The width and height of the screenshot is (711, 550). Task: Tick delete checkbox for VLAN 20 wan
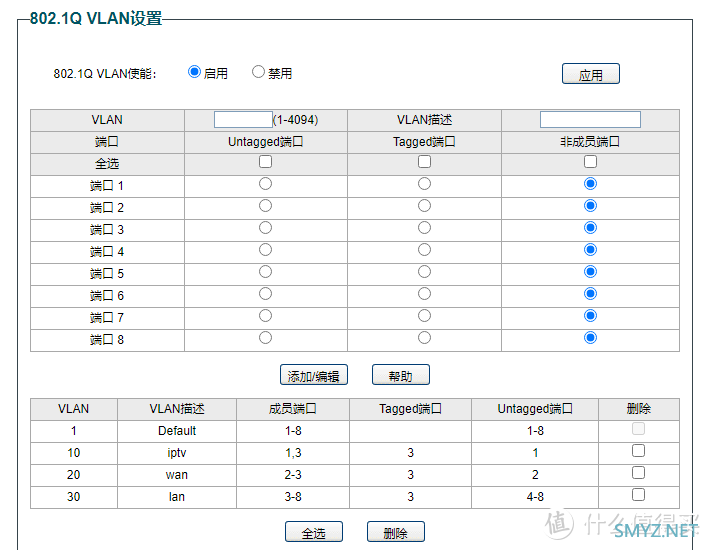(x=638, y=472)
